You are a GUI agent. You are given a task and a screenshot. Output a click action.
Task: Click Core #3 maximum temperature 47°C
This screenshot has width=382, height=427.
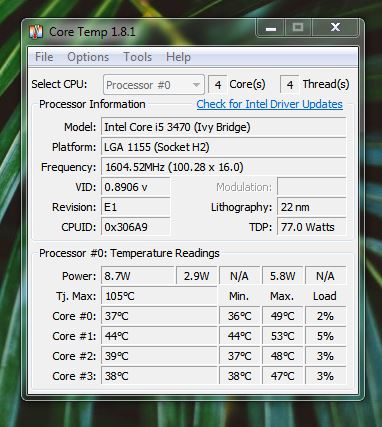(283, 376)
